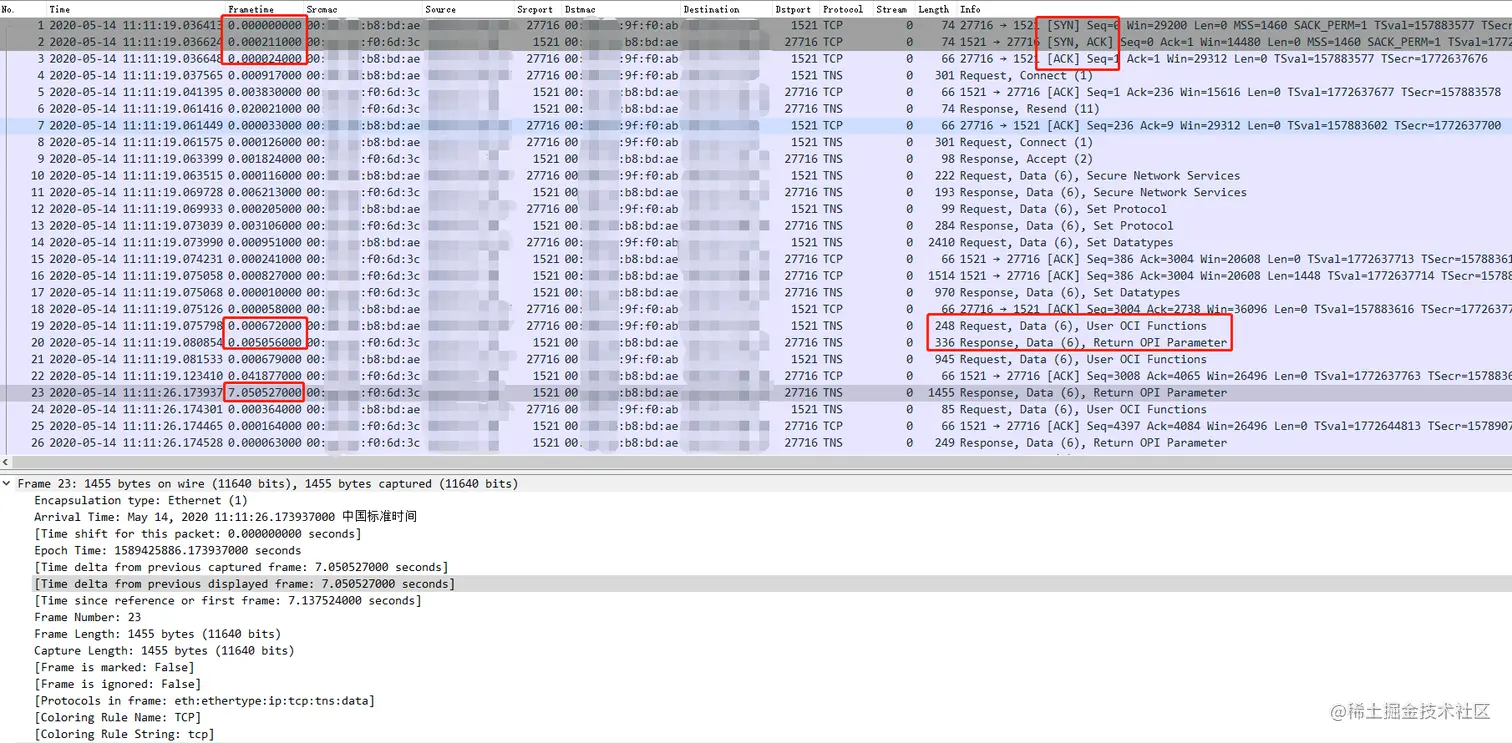The image size is (1512, 743).
Task: Select packet 12 Request Set Protocol
Action: point(756,209)
